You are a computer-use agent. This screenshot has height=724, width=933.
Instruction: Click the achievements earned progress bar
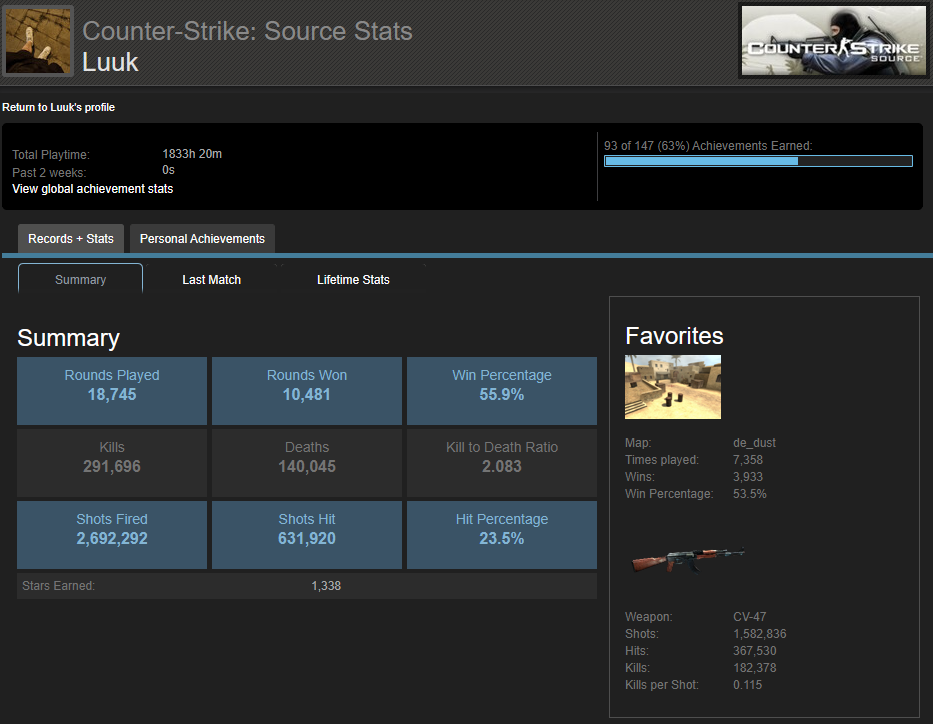click(758, 161)
